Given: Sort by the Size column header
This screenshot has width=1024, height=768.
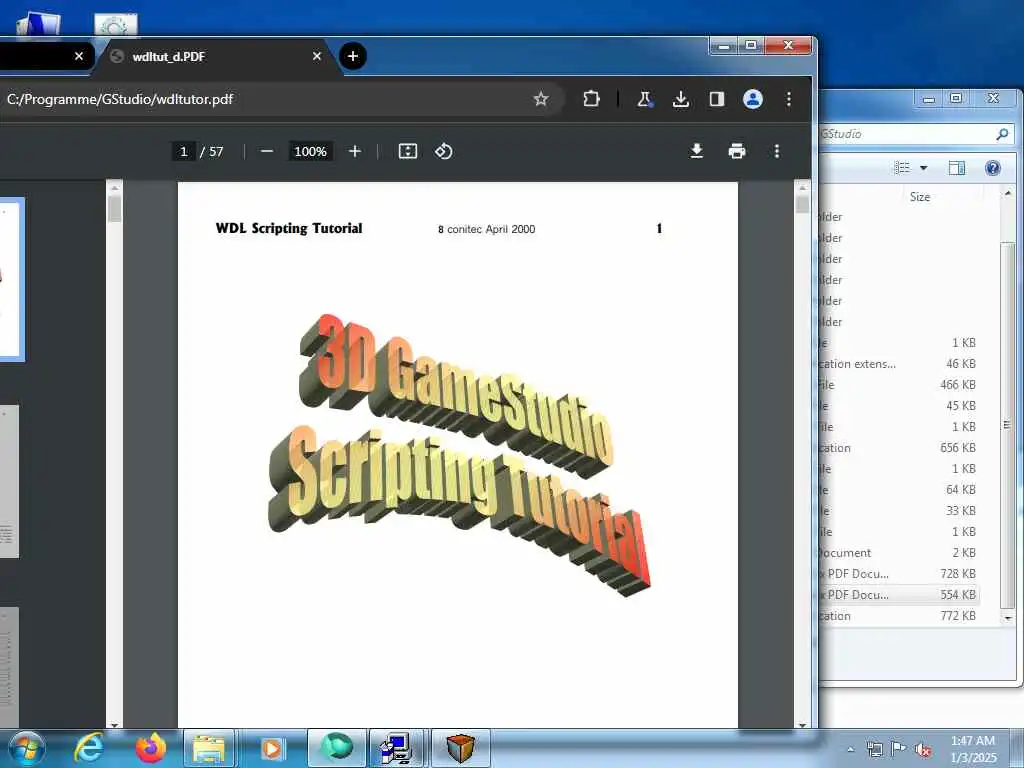Looking at the screenshot, I should [x=920, y=197].
